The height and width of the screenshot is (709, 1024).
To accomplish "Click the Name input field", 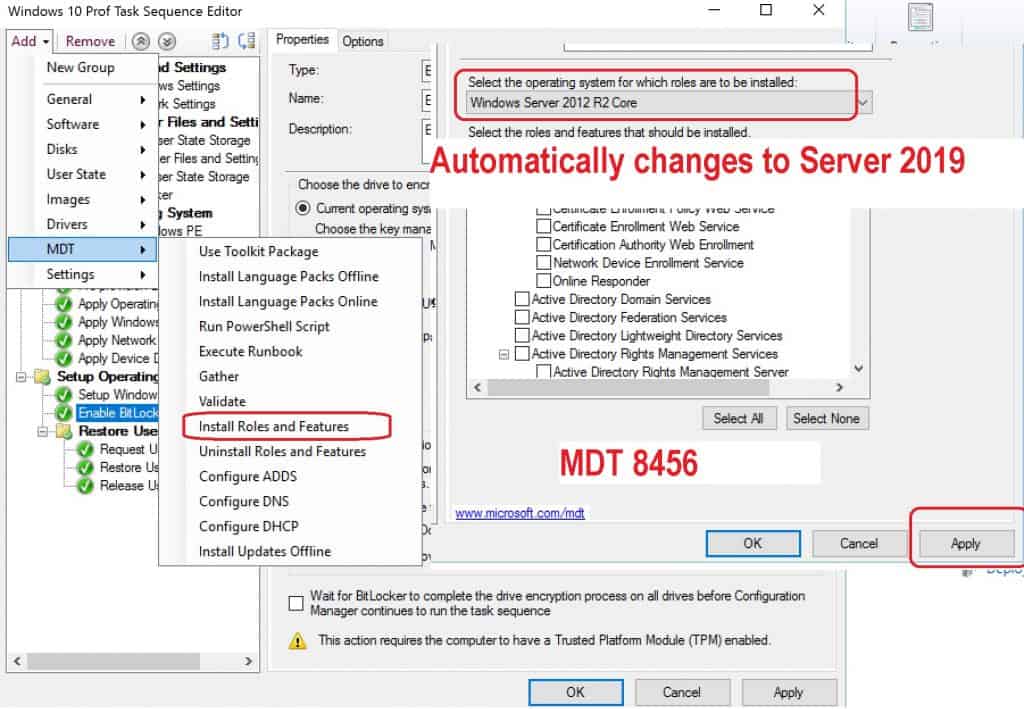I will 427,99.
